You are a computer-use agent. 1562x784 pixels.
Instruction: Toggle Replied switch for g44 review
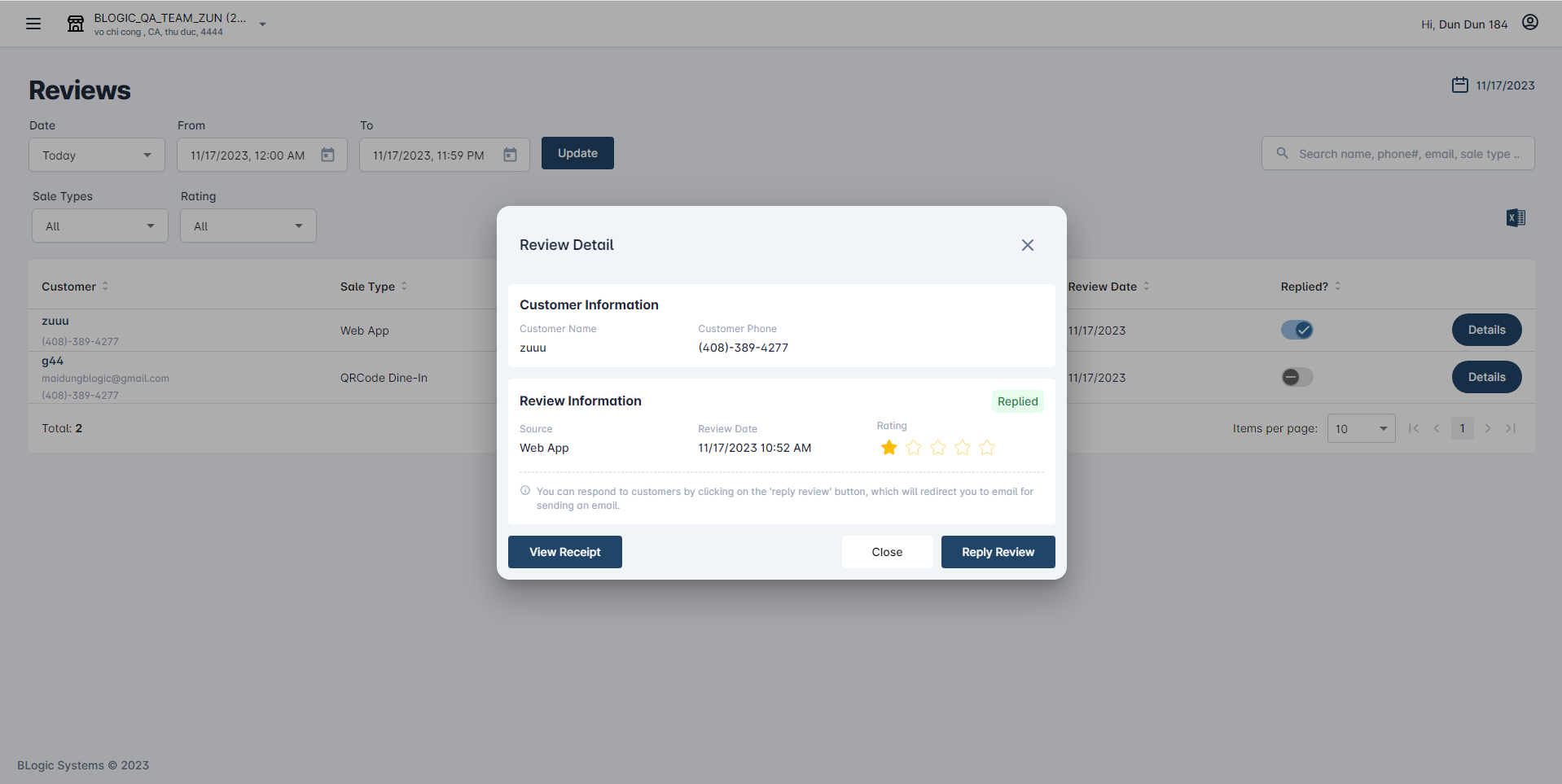(1297, 377)
